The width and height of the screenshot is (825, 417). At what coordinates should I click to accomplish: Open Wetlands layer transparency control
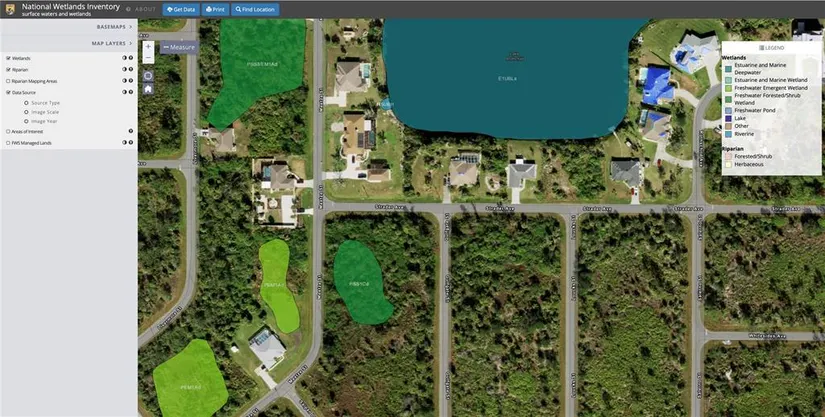coord(124,58)
